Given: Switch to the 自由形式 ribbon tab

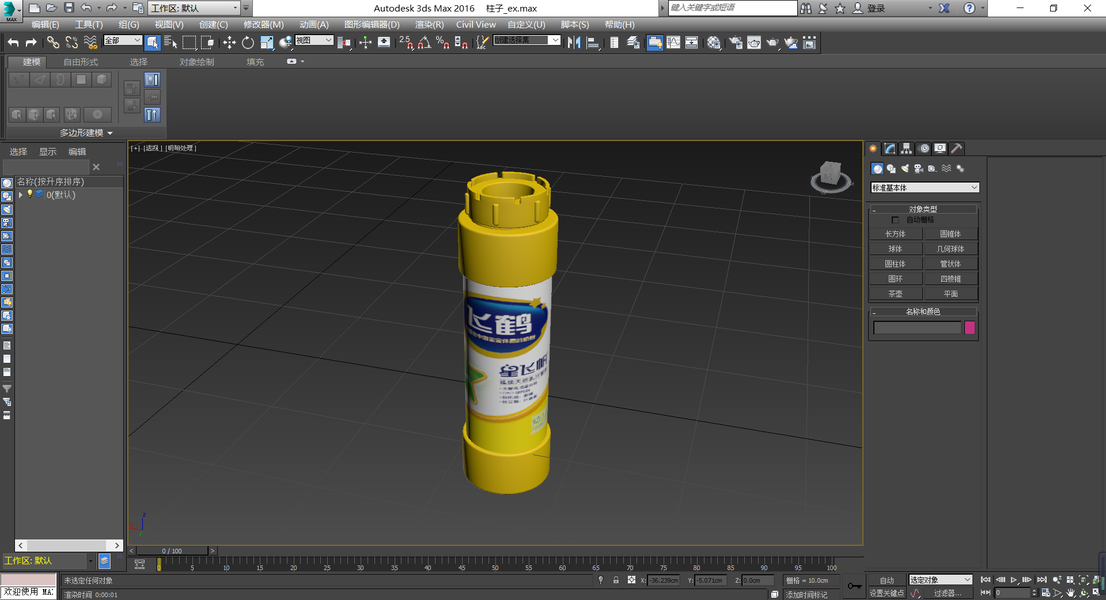Looking at the screenshot, I should click(80, 62).
